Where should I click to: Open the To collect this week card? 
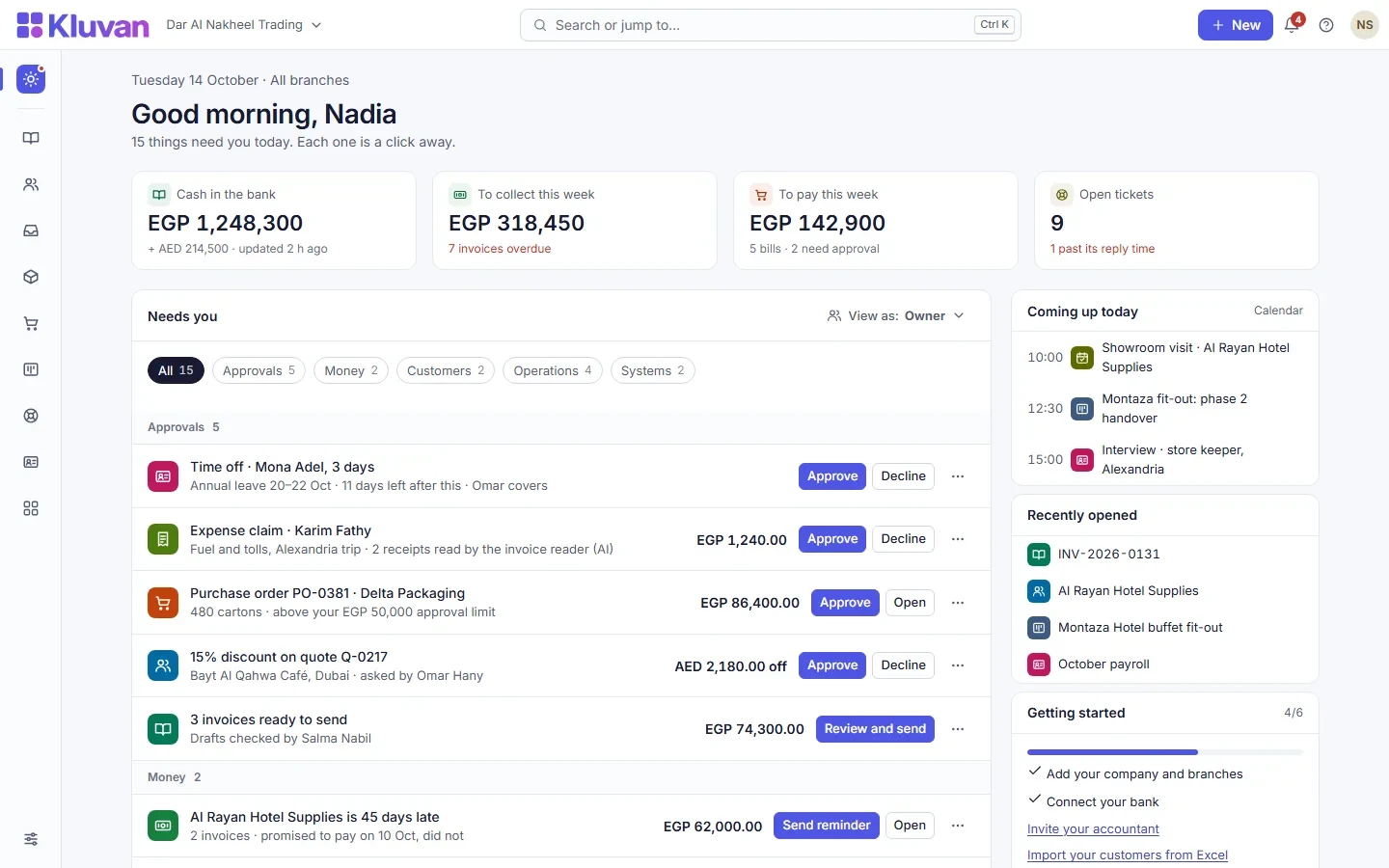tap(575, 221)
